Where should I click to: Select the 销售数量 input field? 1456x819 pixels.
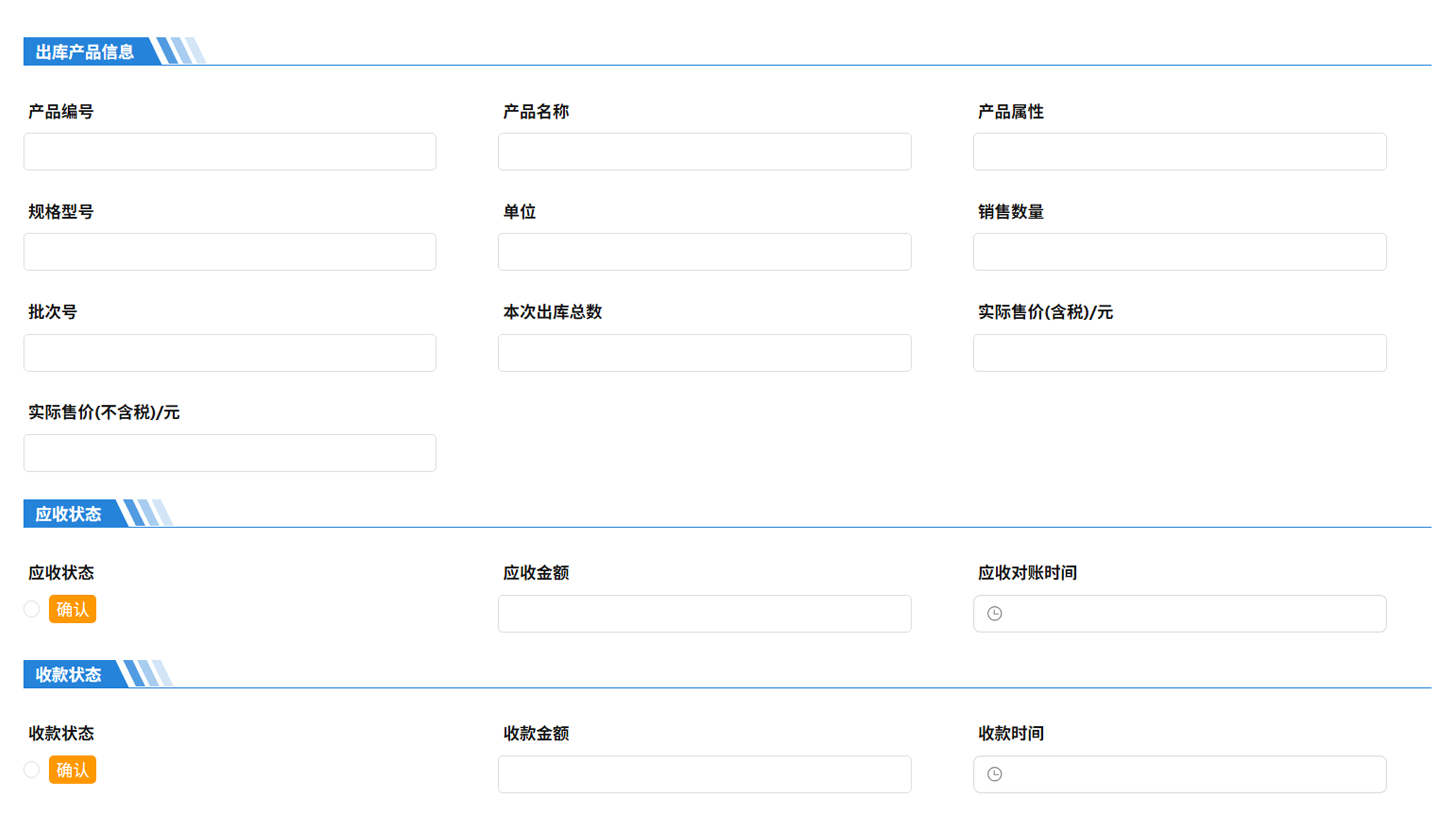point(1180,251)
